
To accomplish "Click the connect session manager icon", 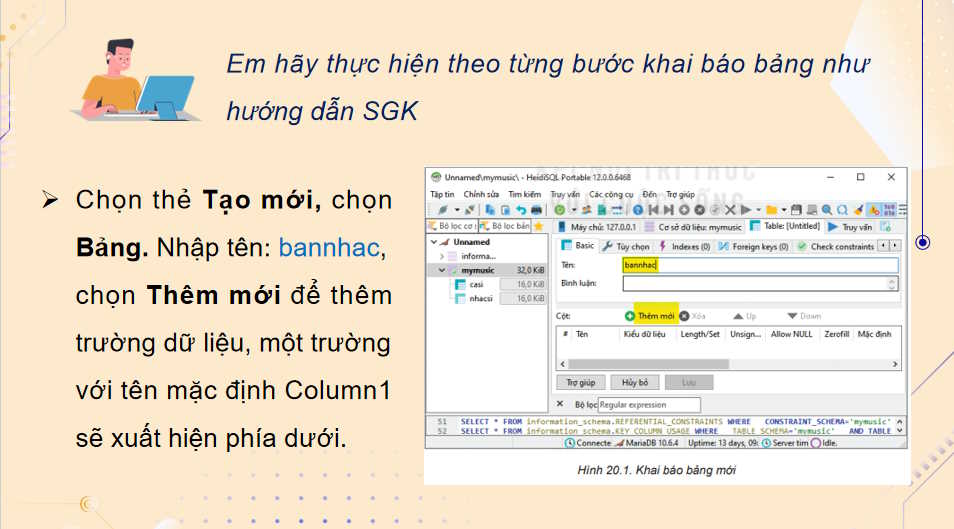I will [x=443, y=210].
